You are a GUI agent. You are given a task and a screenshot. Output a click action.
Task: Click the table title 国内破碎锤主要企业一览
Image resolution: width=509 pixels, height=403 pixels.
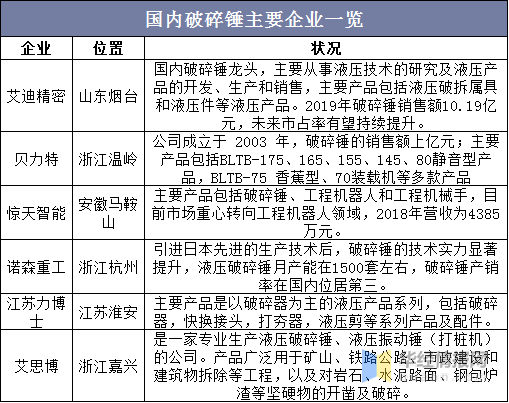click(254, 19)
